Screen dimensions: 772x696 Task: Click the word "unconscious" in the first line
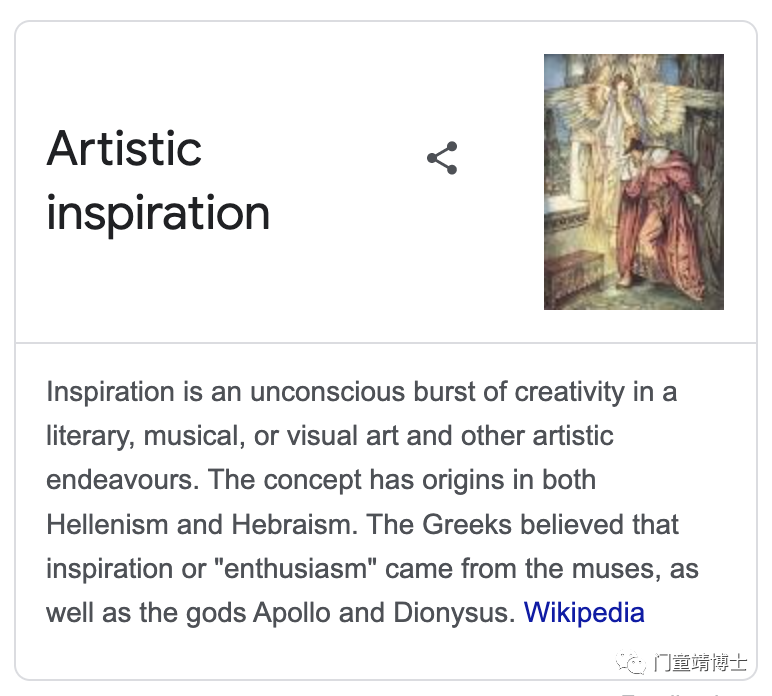(x=327, y=392)
